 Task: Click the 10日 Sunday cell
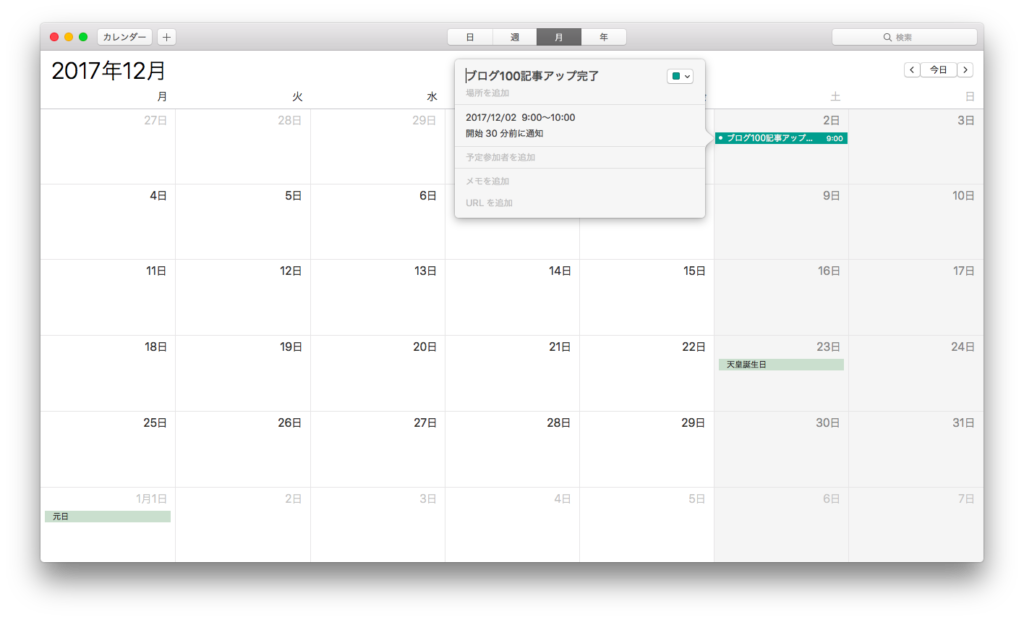(916, 222)
